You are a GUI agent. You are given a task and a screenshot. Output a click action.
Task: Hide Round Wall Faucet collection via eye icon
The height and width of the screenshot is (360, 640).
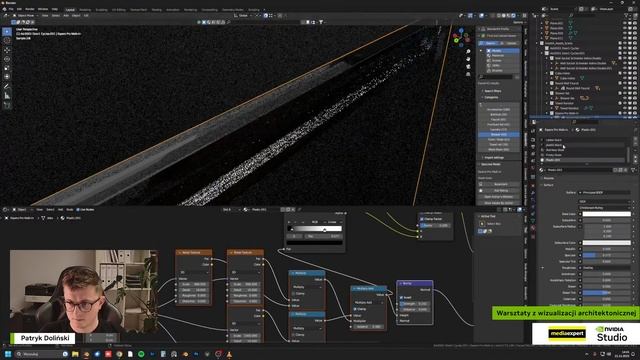point(624,83)
